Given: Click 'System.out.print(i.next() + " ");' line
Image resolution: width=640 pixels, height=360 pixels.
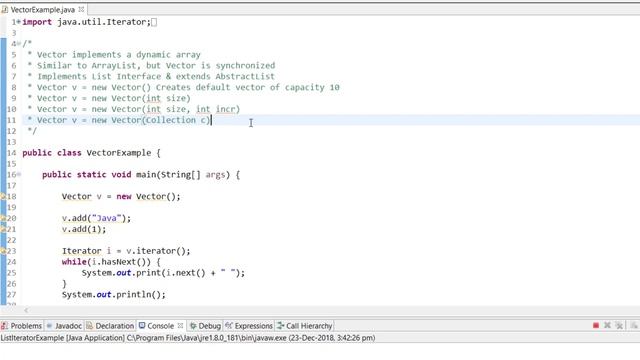Looking at the screenshot, I should [x=163, y=273].
